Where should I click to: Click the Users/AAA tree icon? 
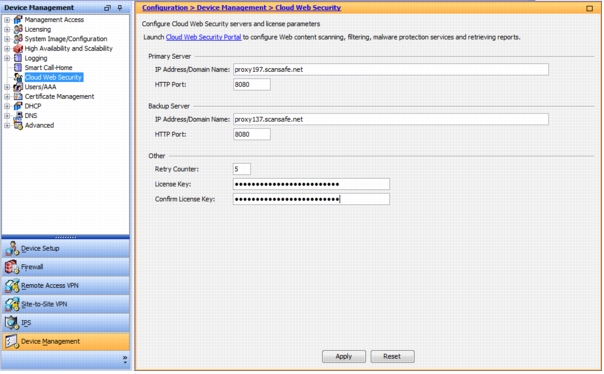click(x=18, y=87)
